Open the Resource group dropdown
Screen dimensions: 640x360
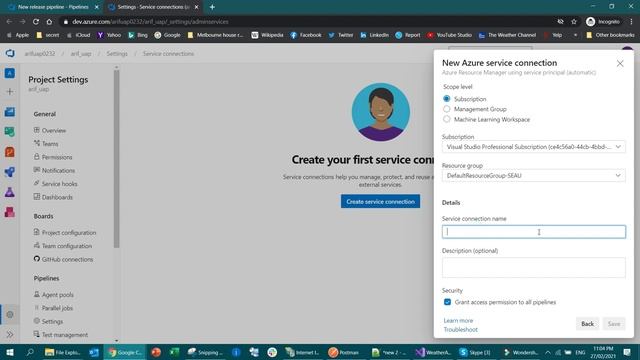coord(533,176)
